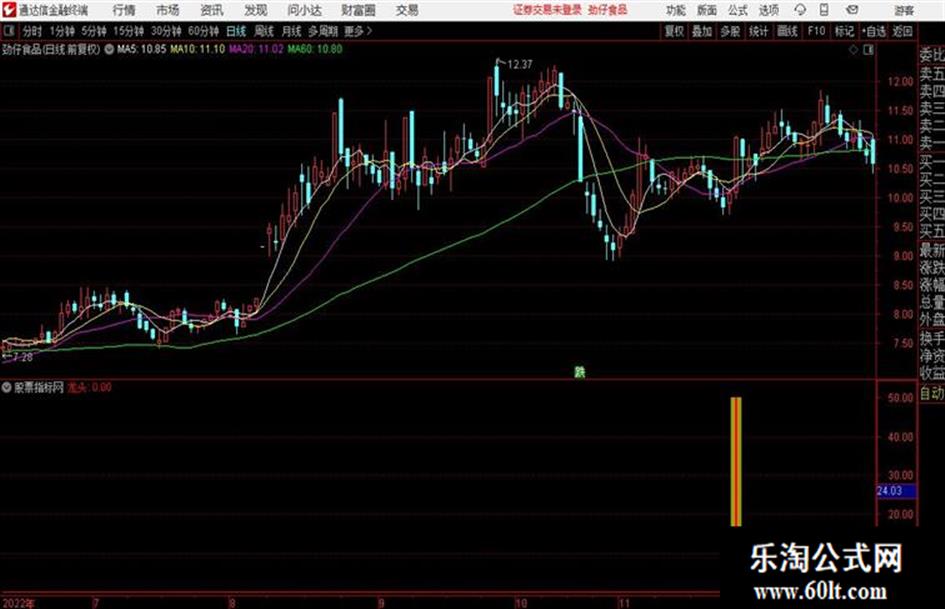Open the 市场 menu

coord(168,10)
